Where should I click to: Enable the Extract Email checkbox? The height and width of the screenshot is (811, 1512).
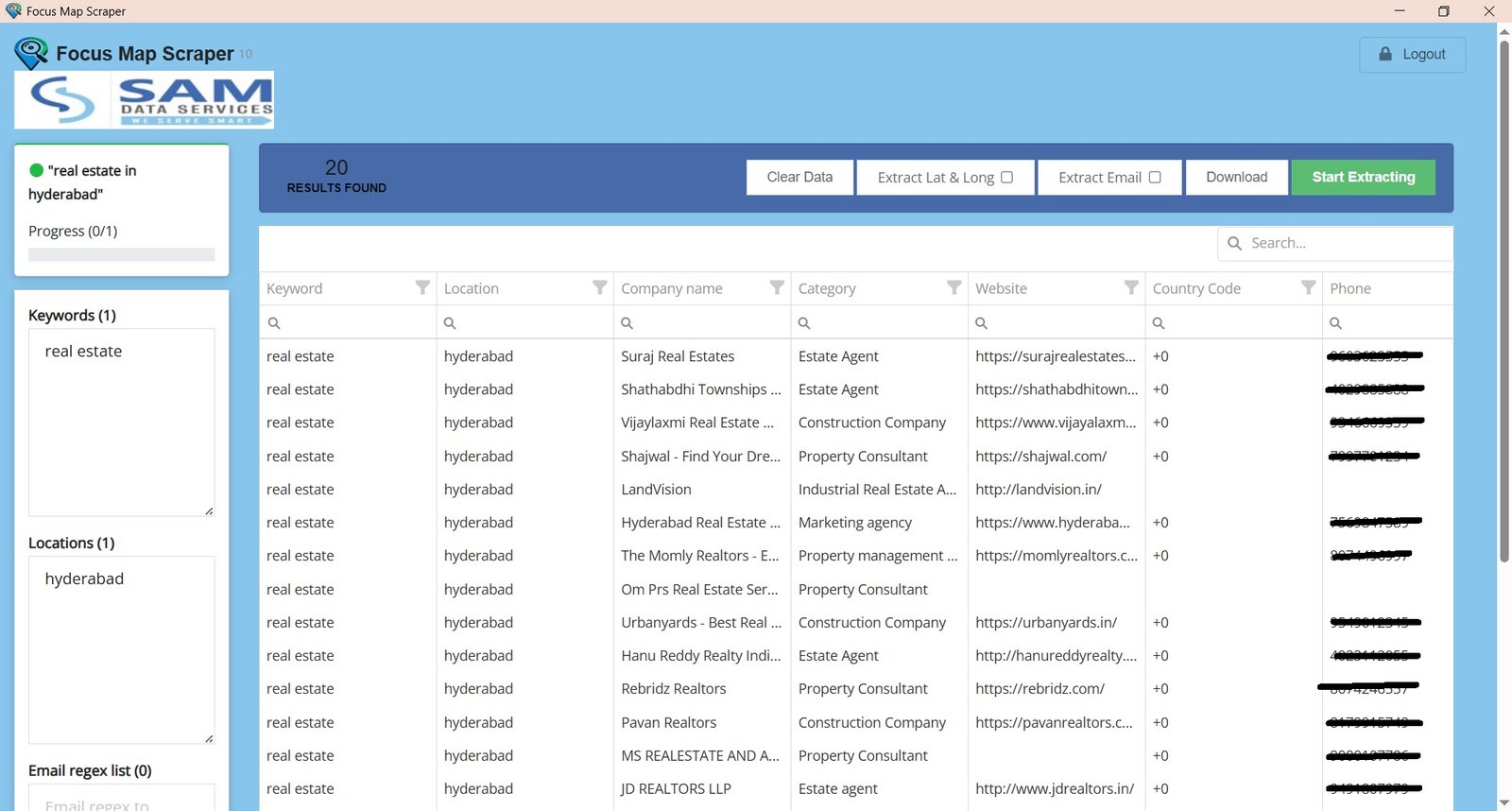(1155, 177)
